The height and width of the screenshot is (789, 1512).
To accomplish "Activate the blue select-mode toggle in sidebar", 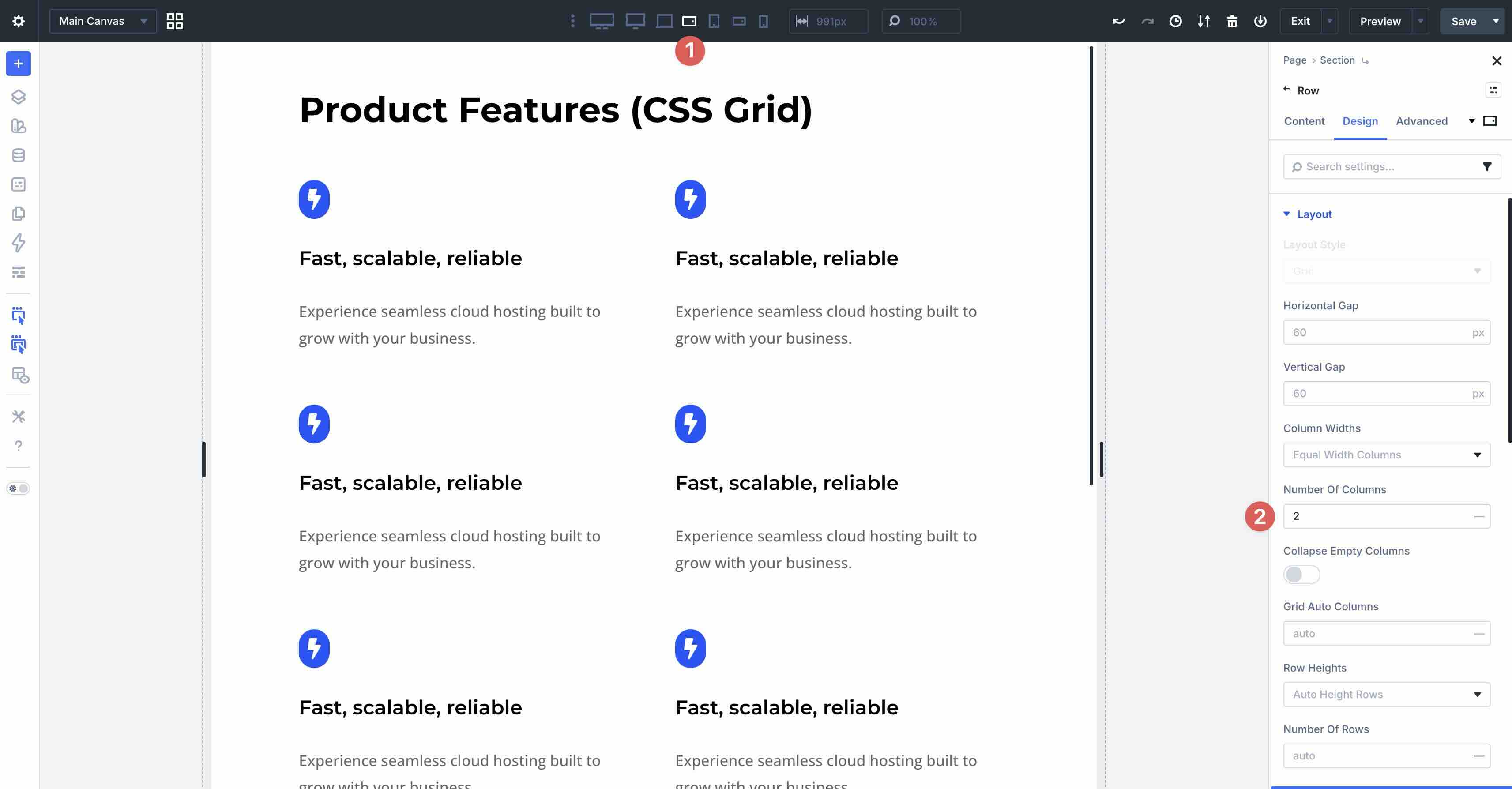I will click(x=18, y=315).
